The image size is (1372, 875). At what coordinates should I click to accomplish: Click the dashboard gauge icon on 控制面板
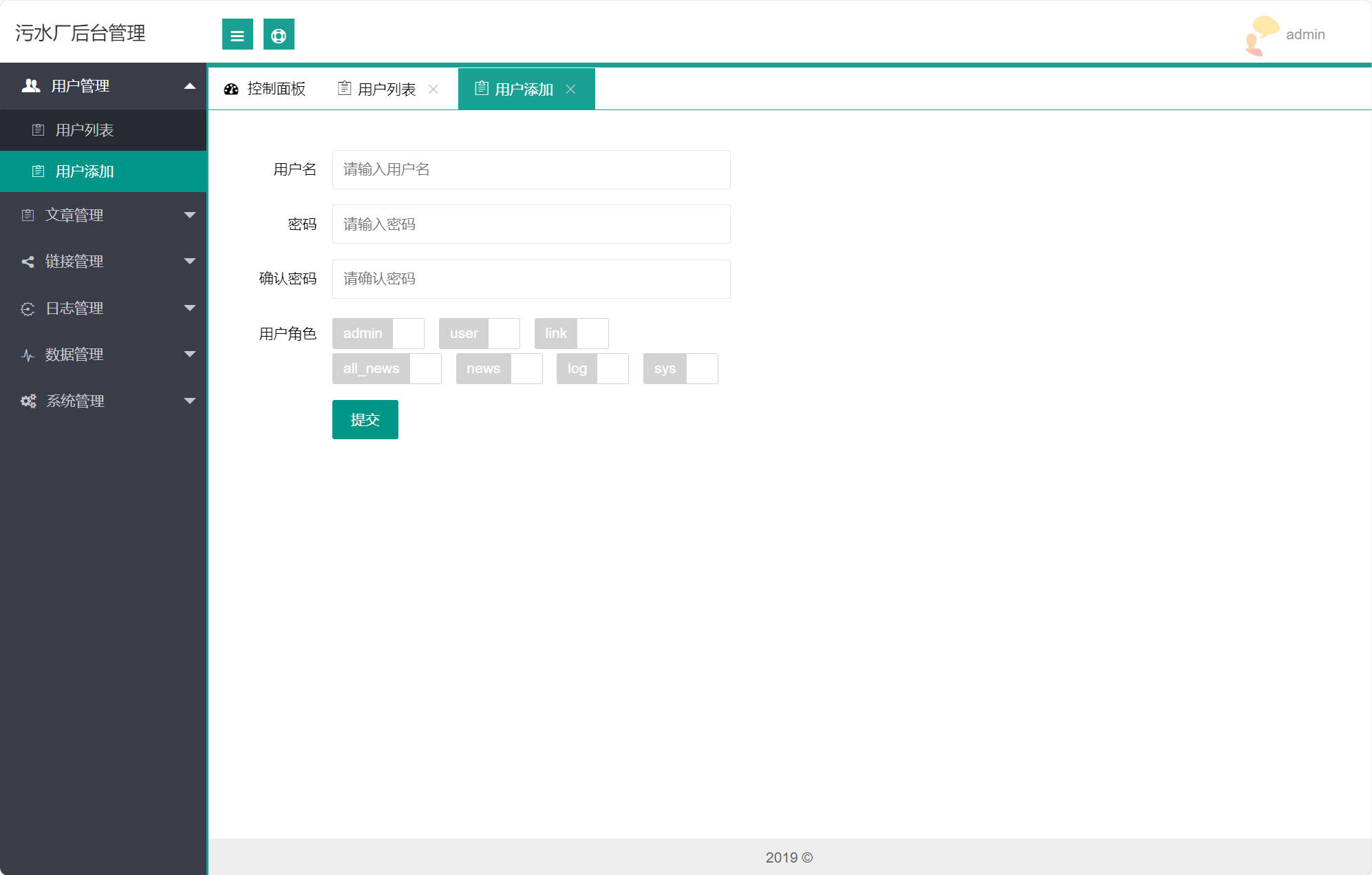[x=231, y=89]
